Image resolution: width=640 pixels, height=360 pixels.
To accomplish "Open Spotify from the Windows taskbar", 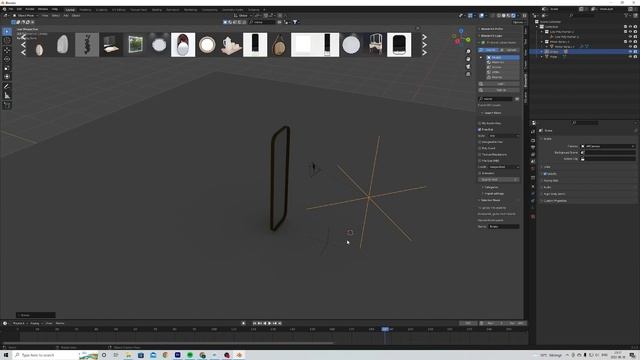I will pyautogui.click(x=190, y=355).
